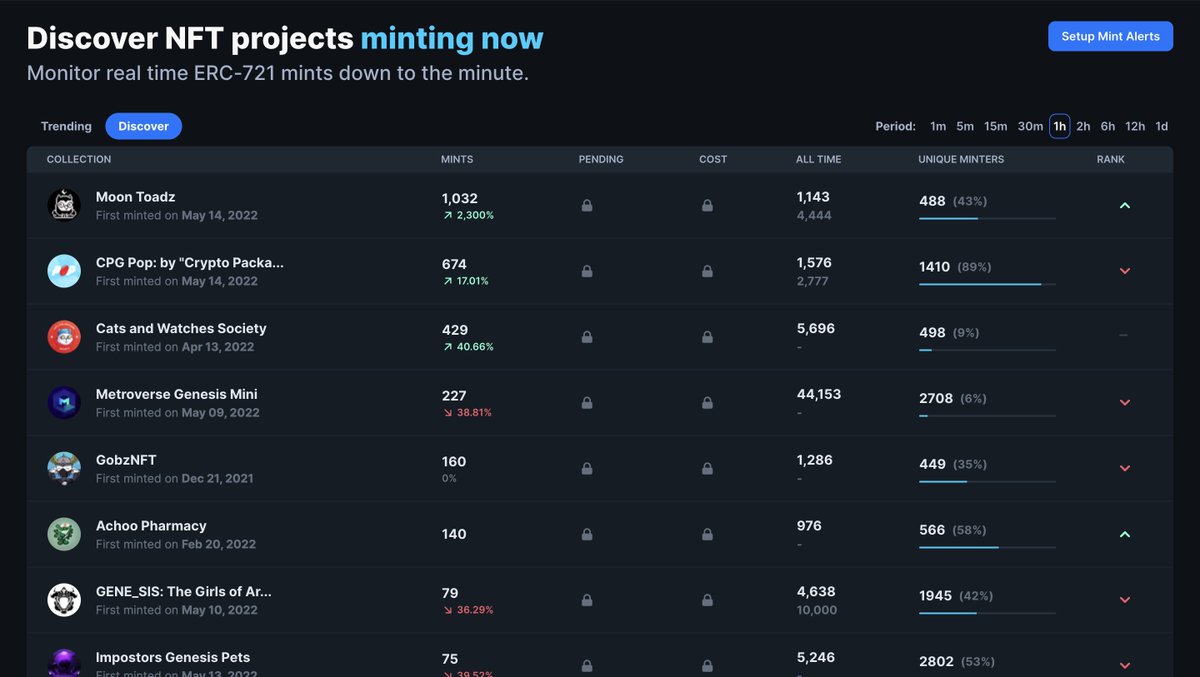
Task: Click CPG Pop rank down arrow
Action: 1124,271
